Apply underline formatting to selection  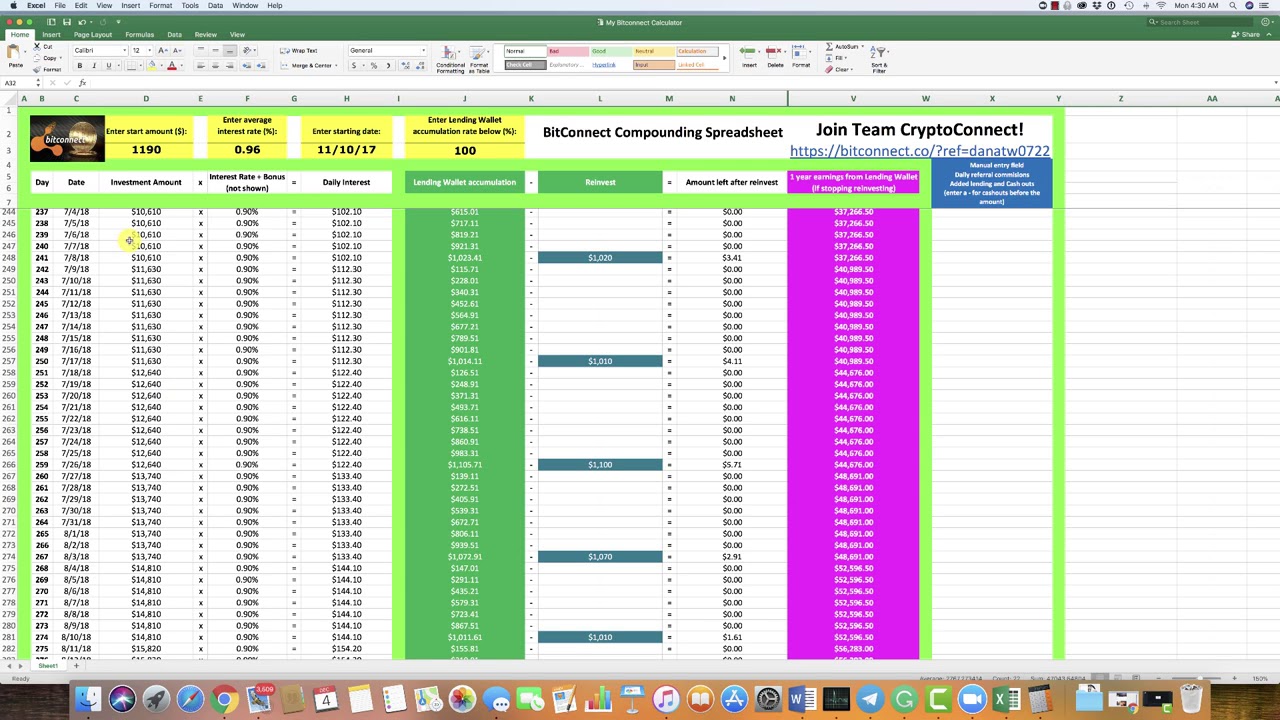coord(108,66)
